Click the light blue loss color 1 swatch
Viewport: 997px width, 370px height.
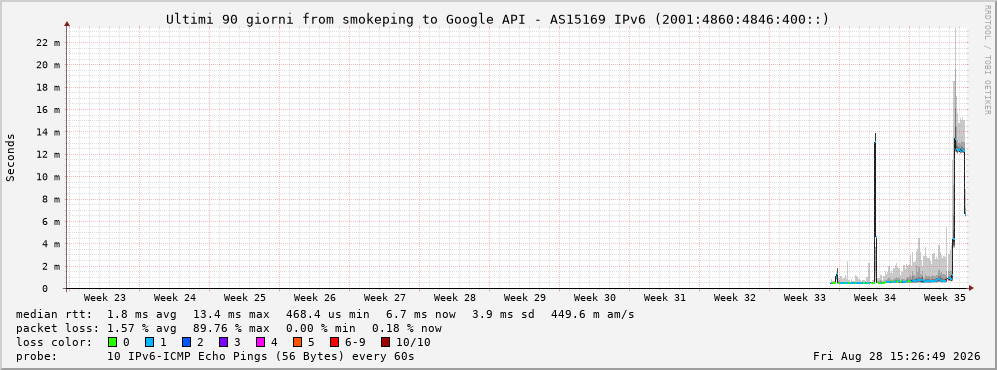149,342
